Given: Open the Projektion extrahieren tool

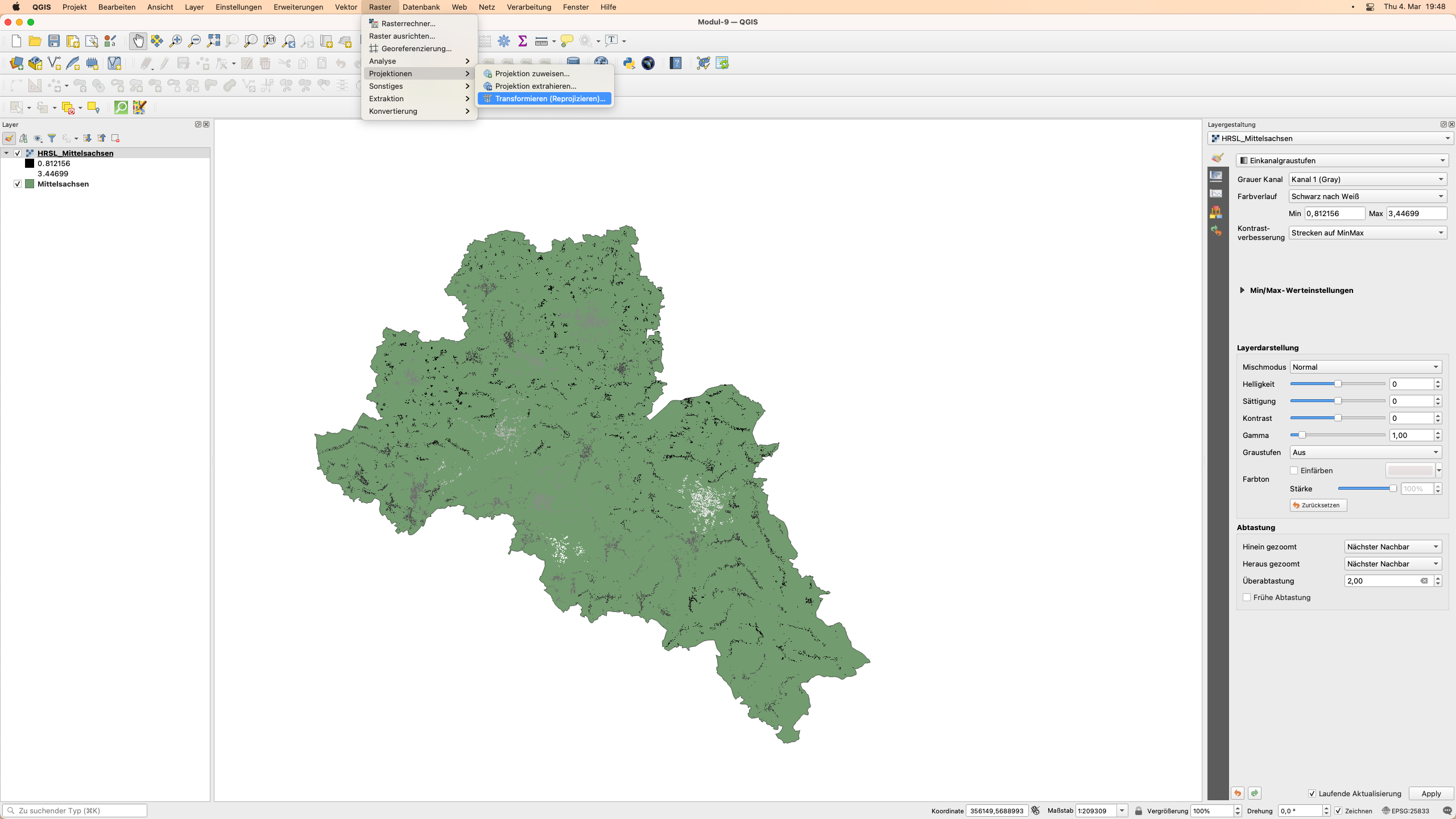Looking at the screenshot, I should pyautogui.click(x=535, y=86).
